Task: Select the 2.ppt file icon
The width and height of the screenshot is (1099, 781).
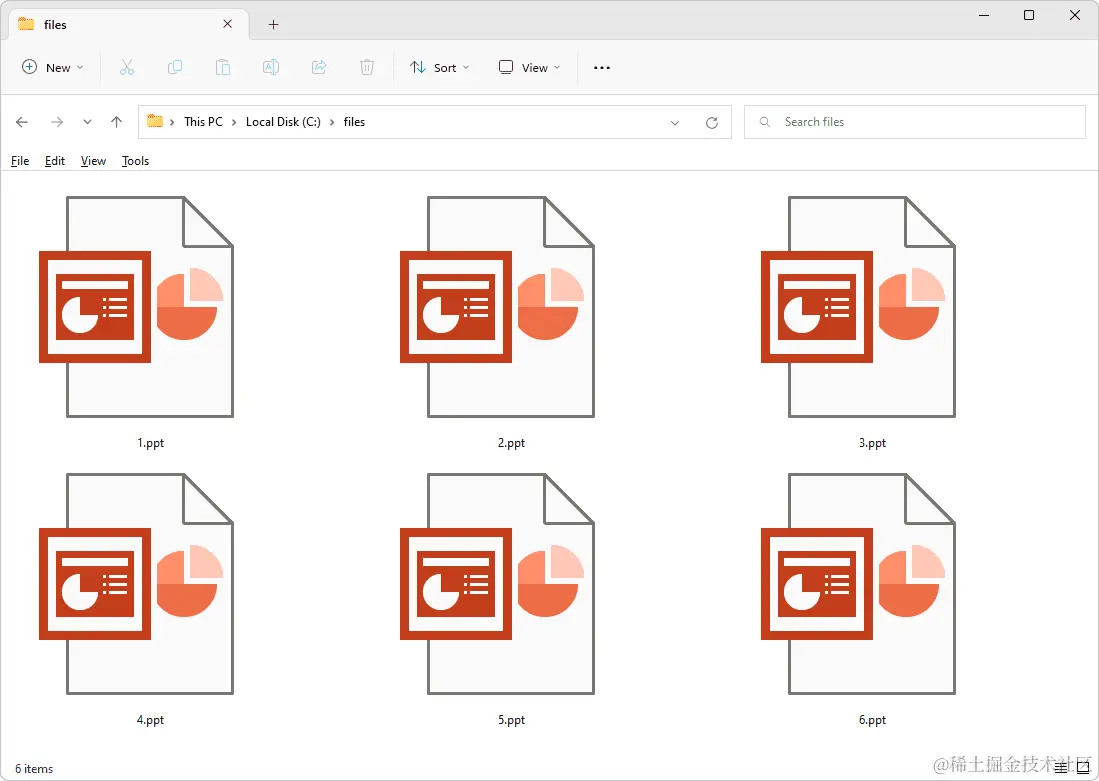Action: pyautogui.click(x=497, y=307)
